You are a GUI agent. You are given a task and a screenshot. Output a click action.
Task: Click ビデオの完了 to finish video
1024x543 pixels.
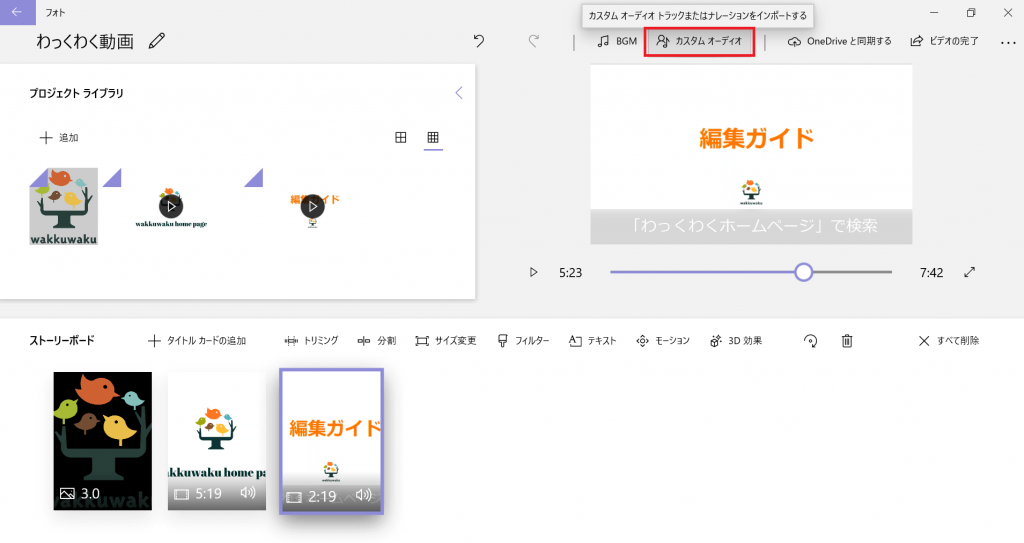(x=944, y=41)
